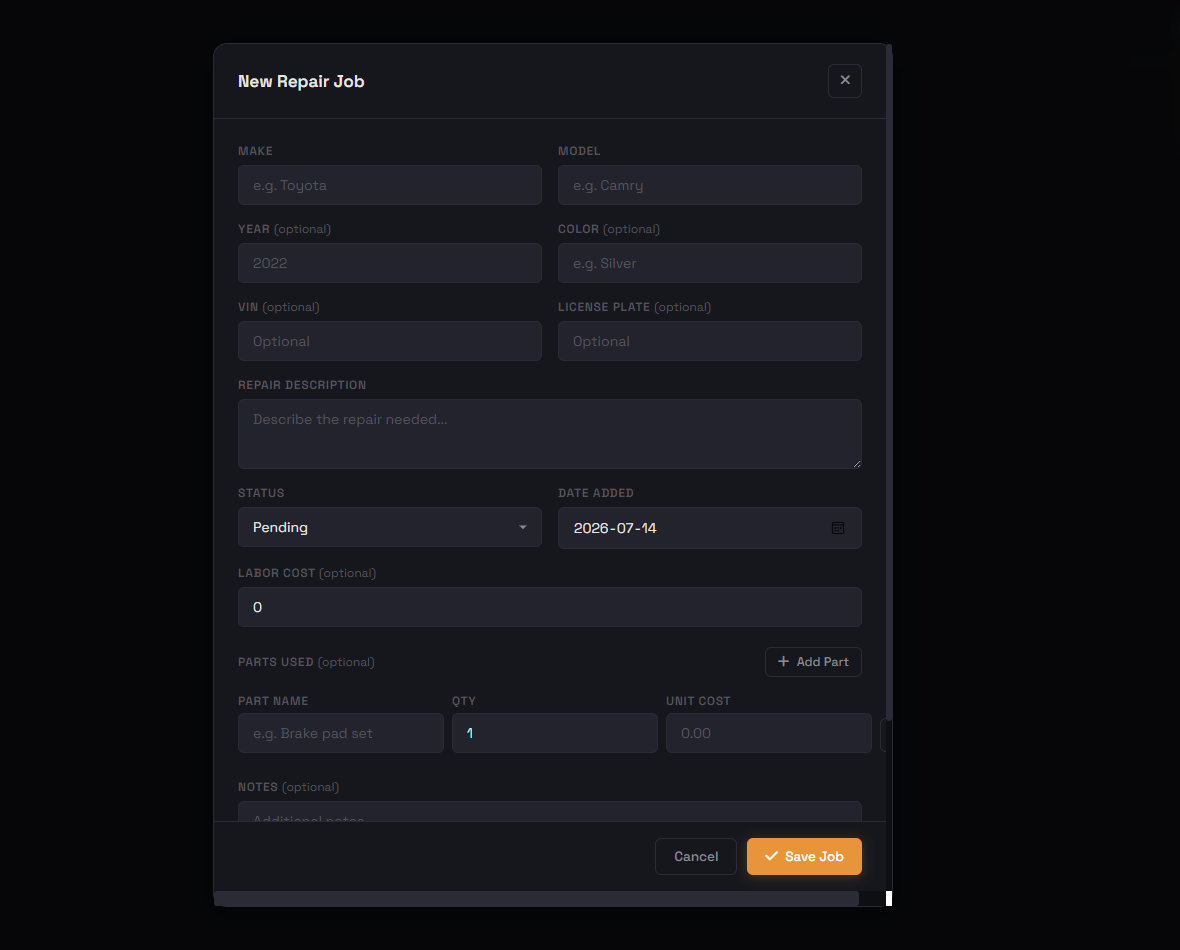Open the calendar picker icon
This screenshot has width=1180, height=950.
(x=838, y=528)
